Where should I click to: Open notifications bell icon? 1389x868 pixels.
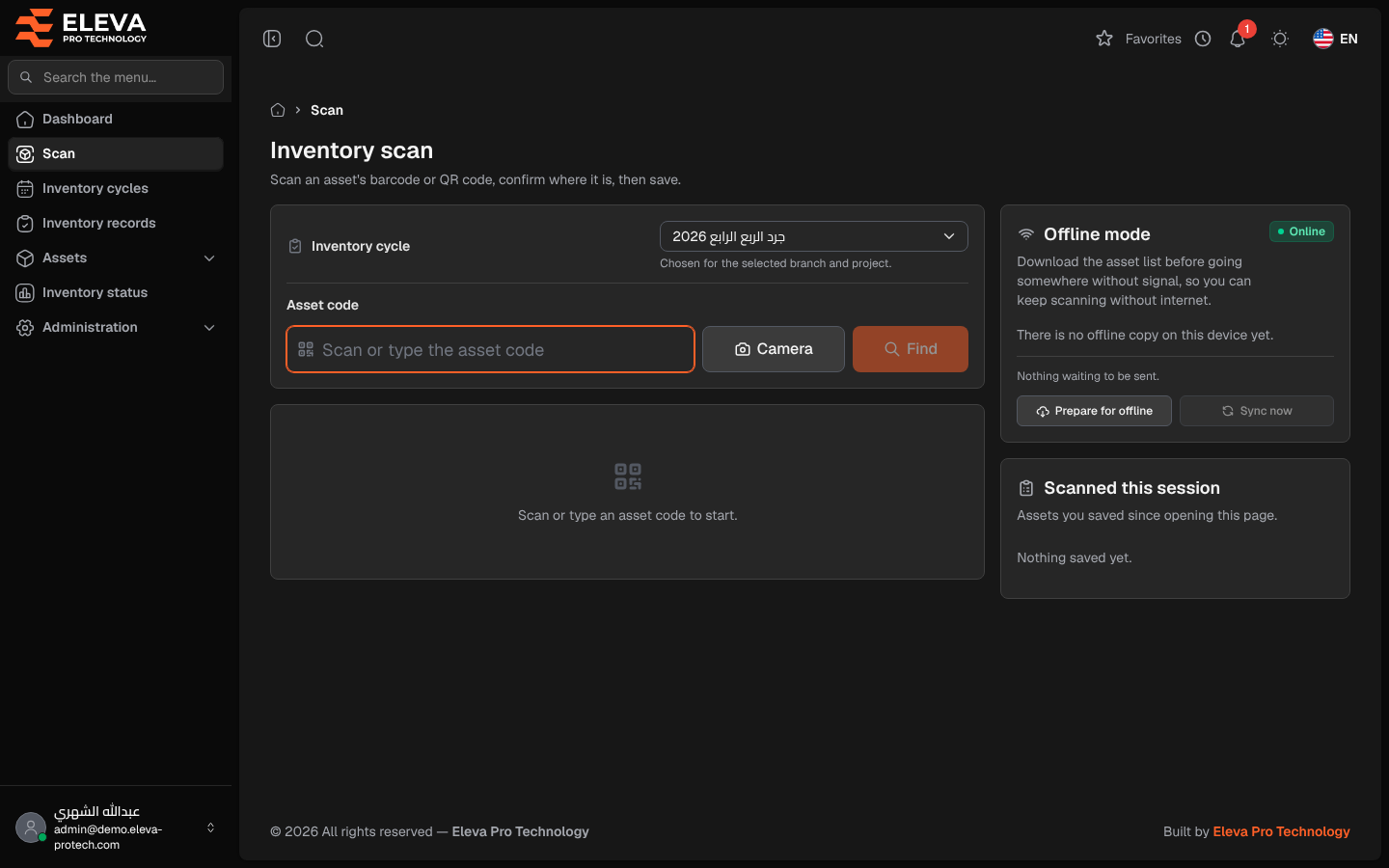[x=1238, y=39]
